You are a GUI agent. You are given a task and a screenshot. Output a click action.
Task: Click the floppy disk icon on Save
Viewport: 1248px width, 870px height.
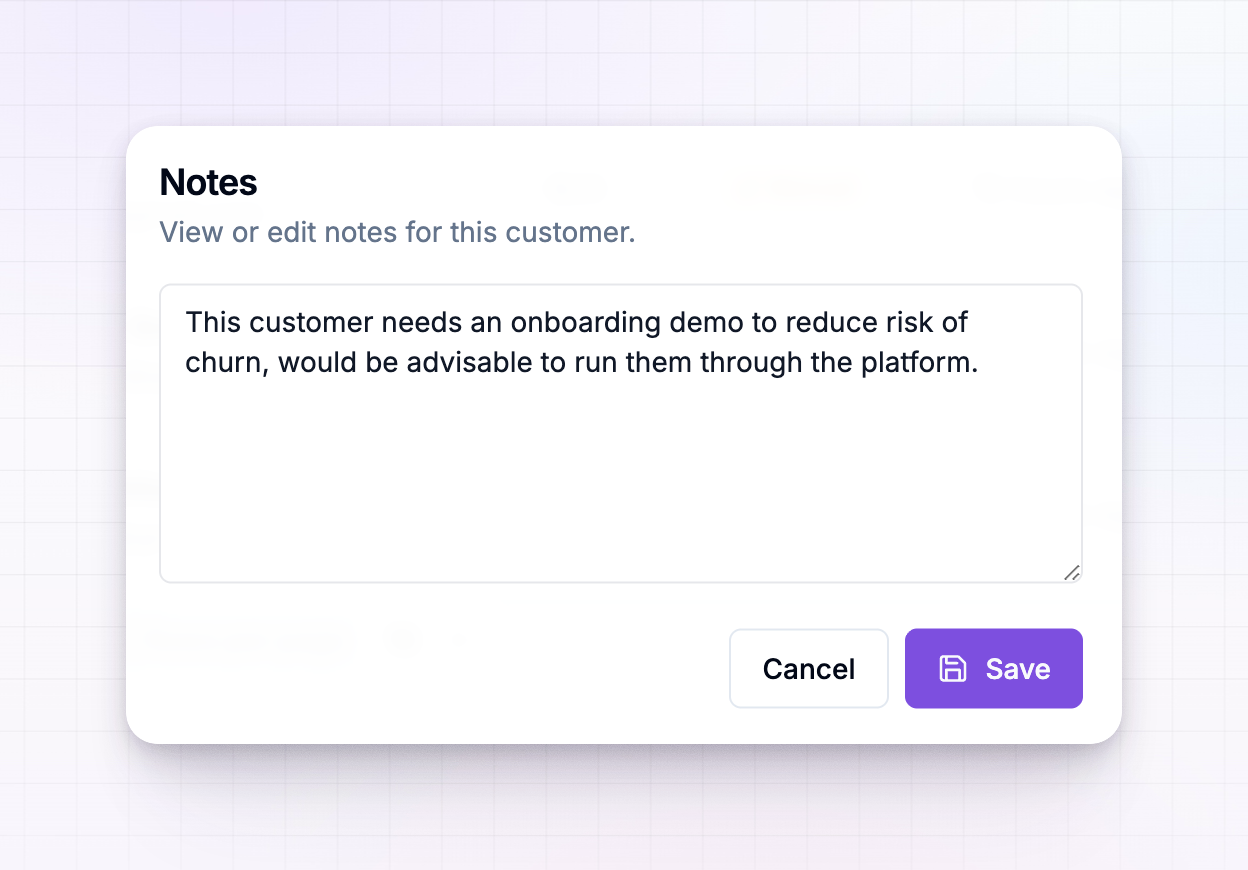pos(953,669)
